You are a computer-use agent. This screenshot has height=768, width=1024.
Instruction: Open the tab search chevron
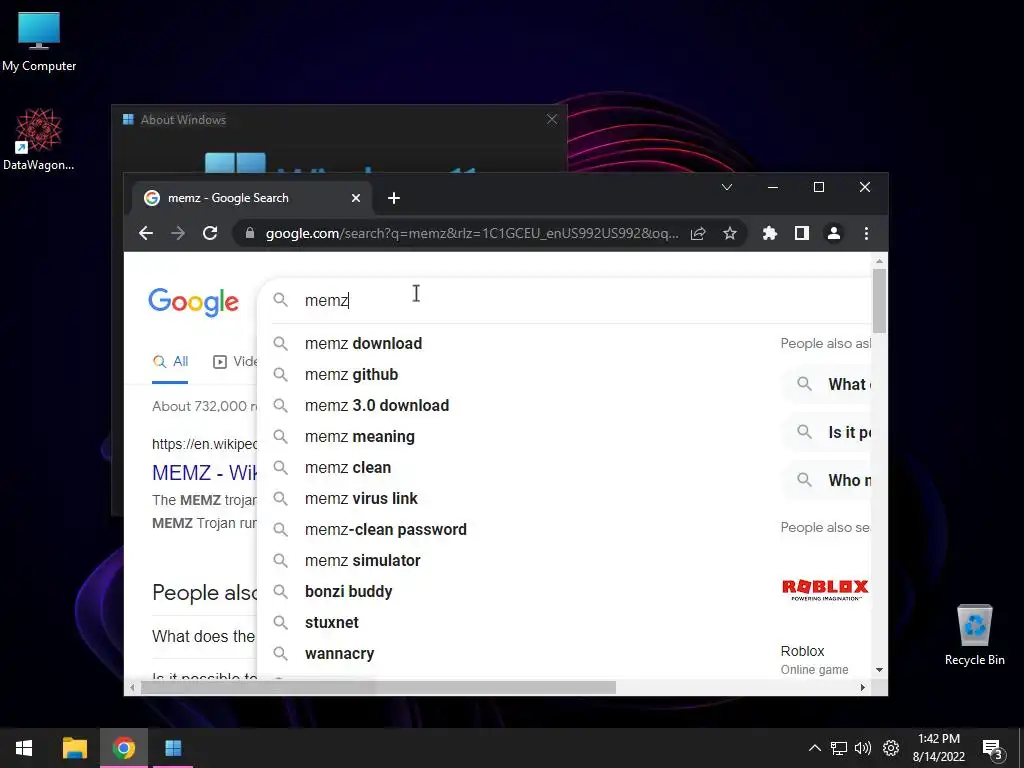[x=727, y=187]
